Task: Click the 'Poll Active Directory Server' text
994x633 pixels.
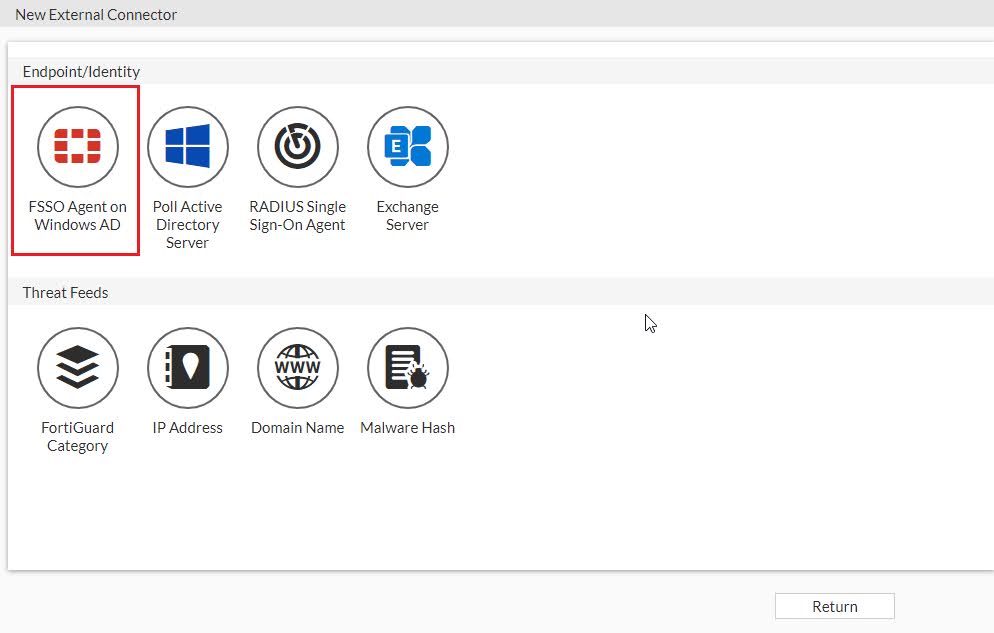Action: 188,224
